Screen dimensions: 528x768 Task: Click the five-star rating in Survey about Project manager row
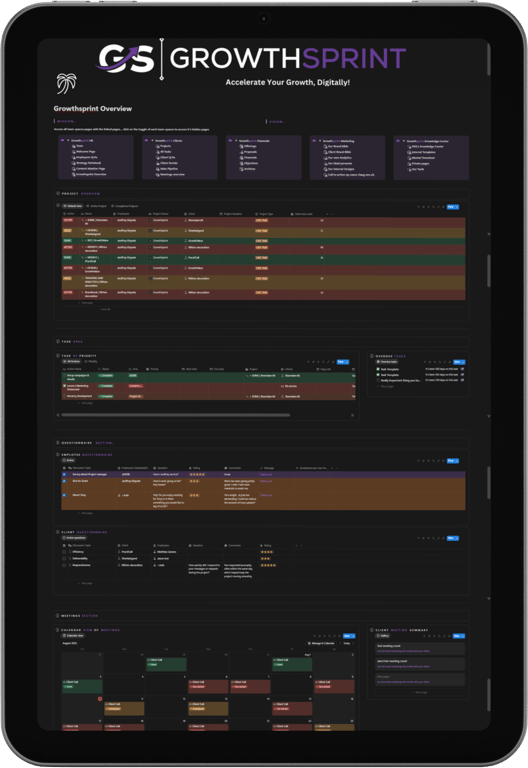(197, 475)
